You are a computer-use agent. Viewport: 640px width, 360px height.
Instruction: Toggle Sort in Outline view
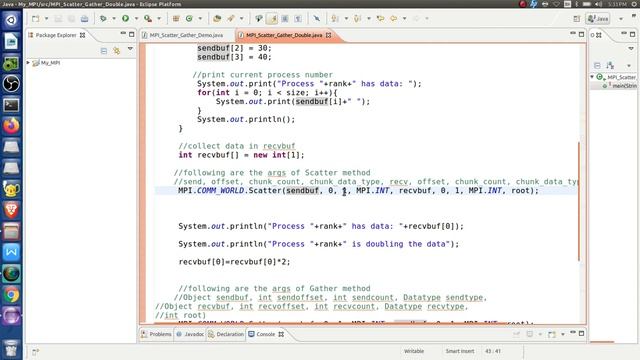tap(610, 65)
